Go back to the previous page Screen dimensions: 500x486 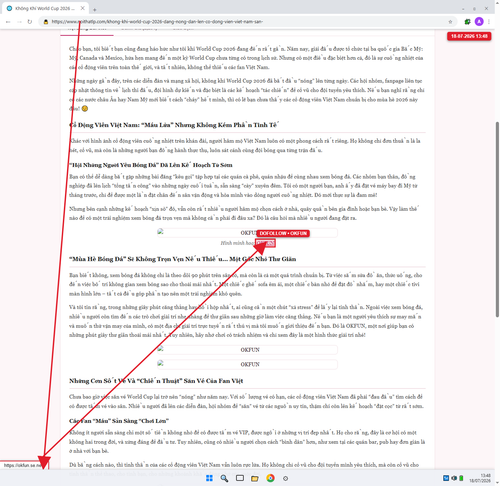[8, 22]
